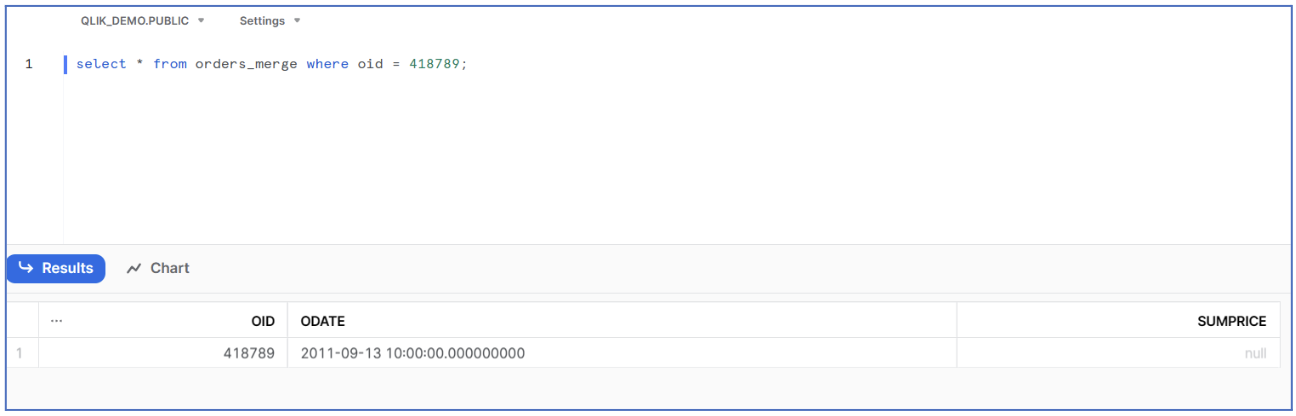Image resolution: width=1296 pixels, height=416 pixels.
Task: Switch to the Results tab
Action: click(x=56, y=268)
